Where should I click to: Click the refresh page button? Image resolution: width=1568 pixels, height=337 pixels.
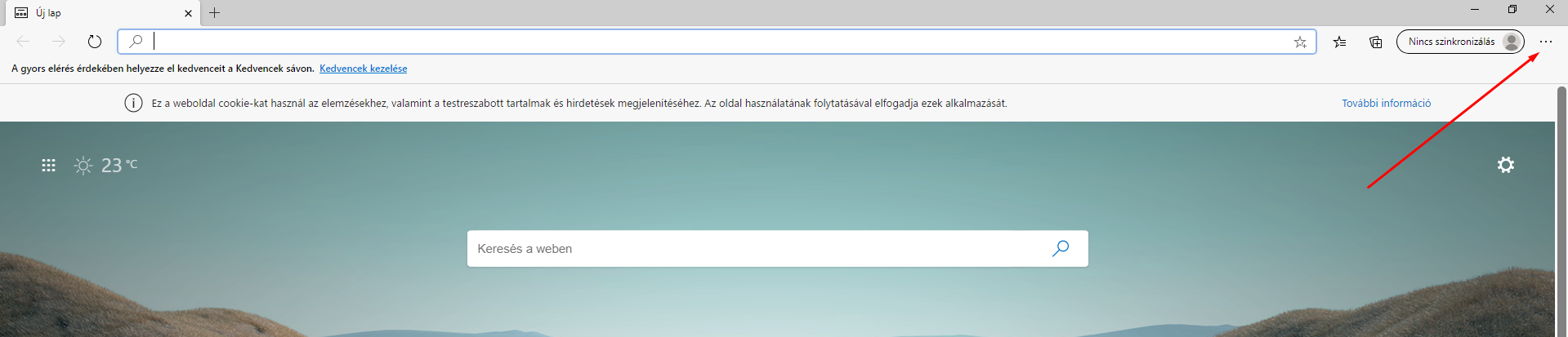click(95, 42)
